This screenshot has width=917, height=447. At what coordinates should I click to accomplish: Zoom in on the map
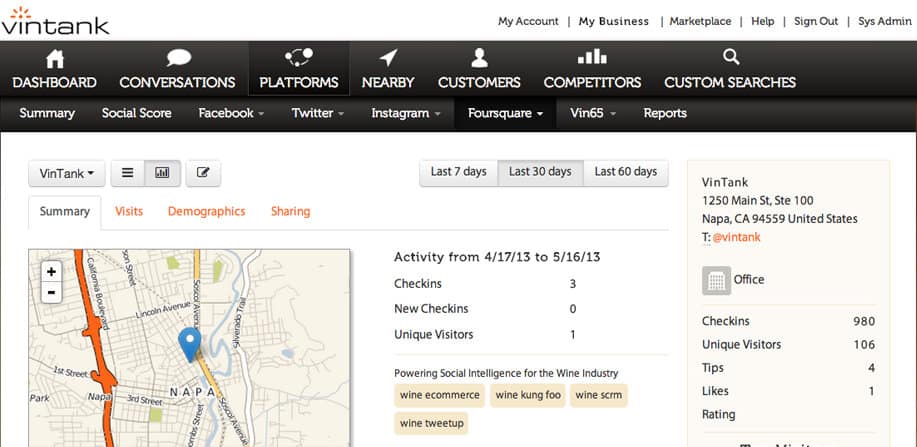tap(52, 271)
